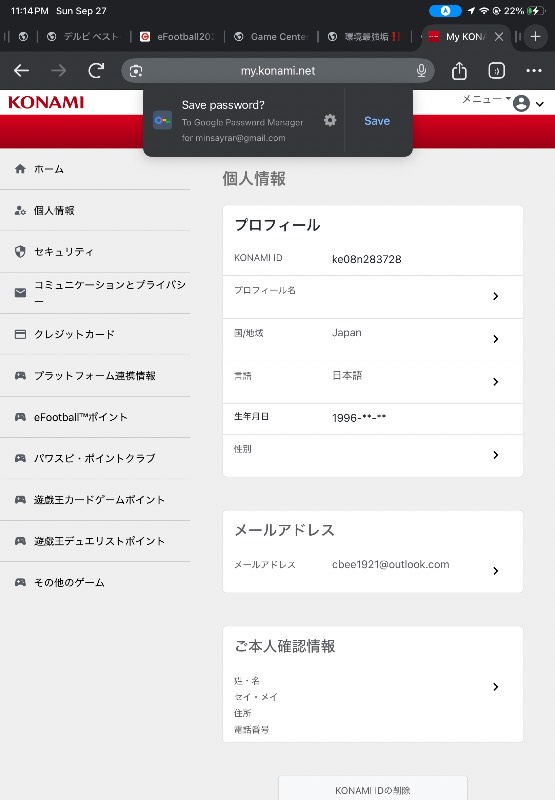
Task: Open the account avatar icon in header
Action: click(521, 103)
